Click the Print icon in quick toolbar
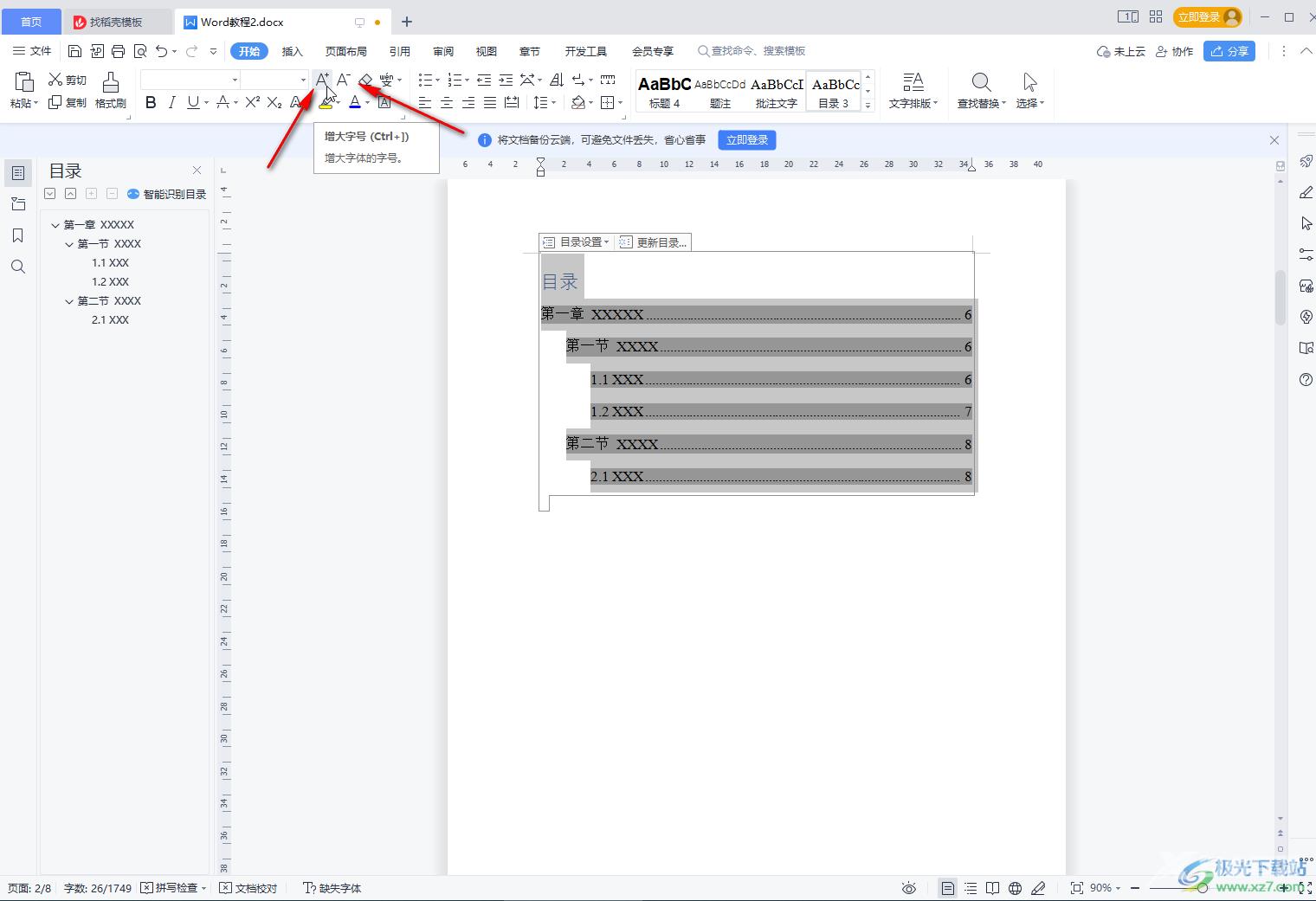 click(119, 51)
